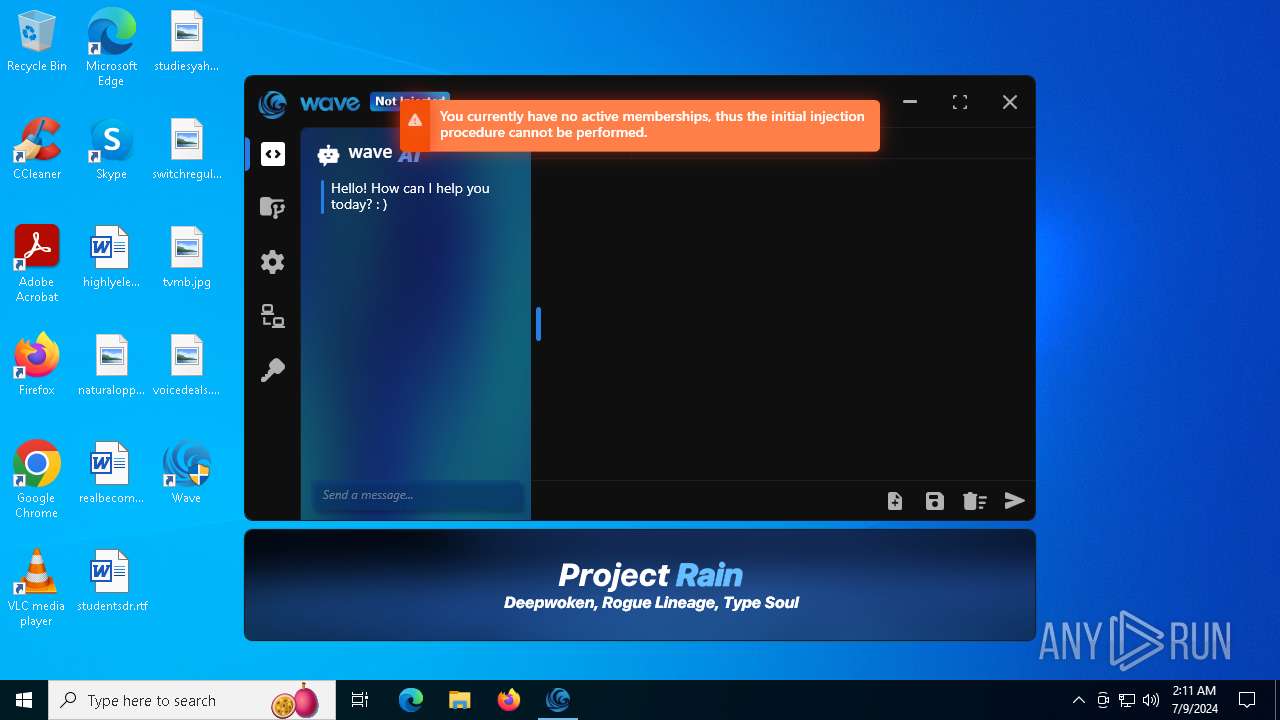Open the volume control in system tray

(x=1151, y=700)
